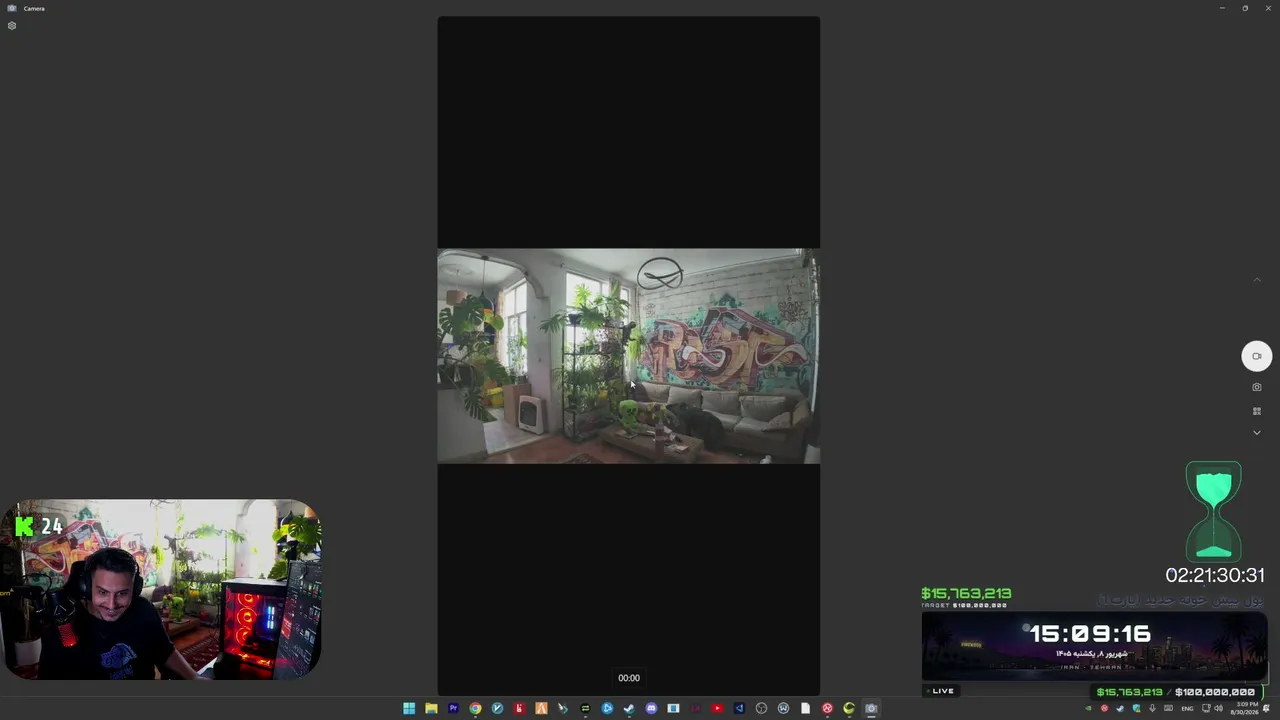The image size is (1280, 720).
Task: Open Windows Security tray icon
Action: pyautogui.click(x=1136, y=709)
